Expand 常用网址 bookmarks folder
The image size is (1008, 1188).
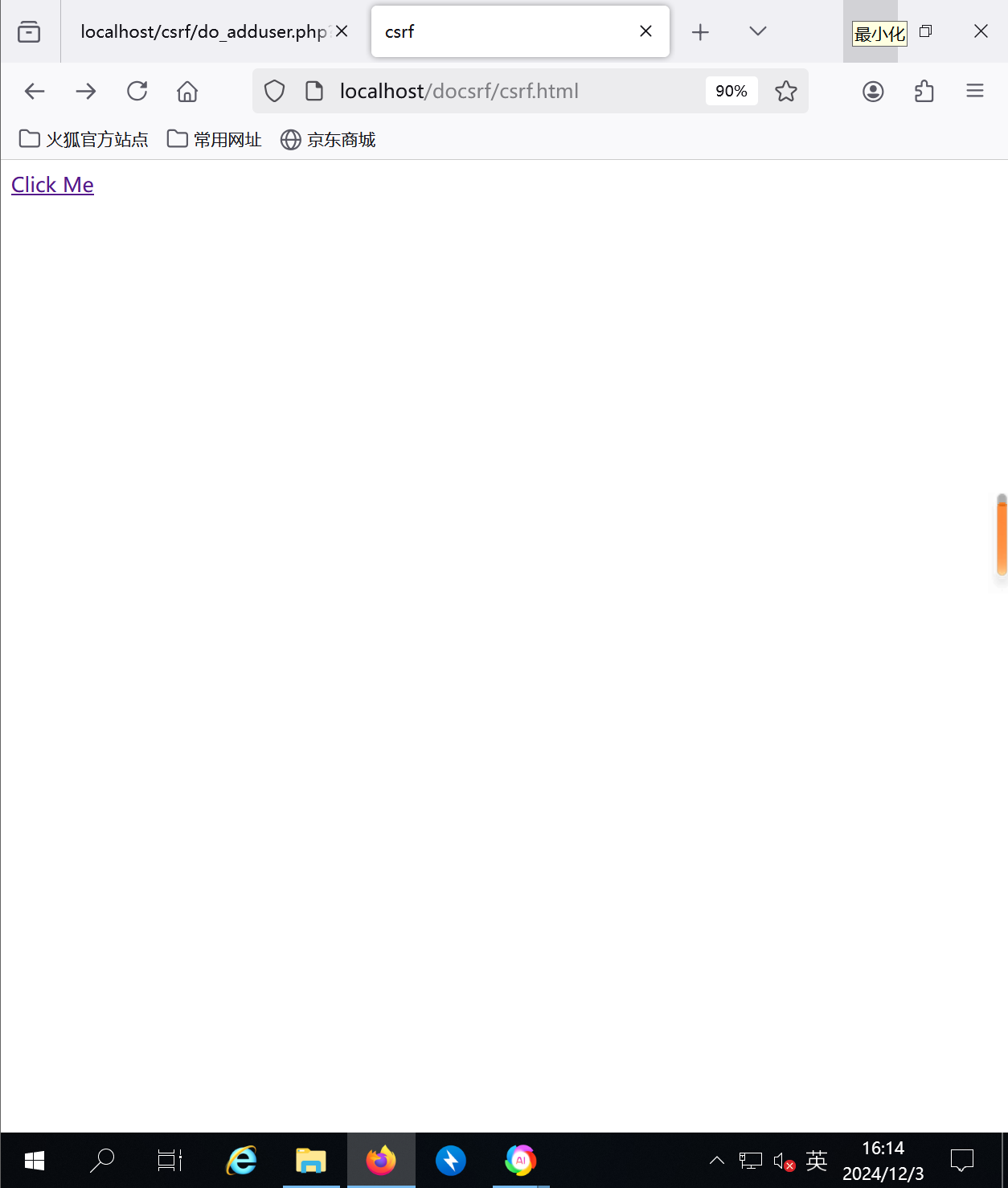[x=215, y=140]
